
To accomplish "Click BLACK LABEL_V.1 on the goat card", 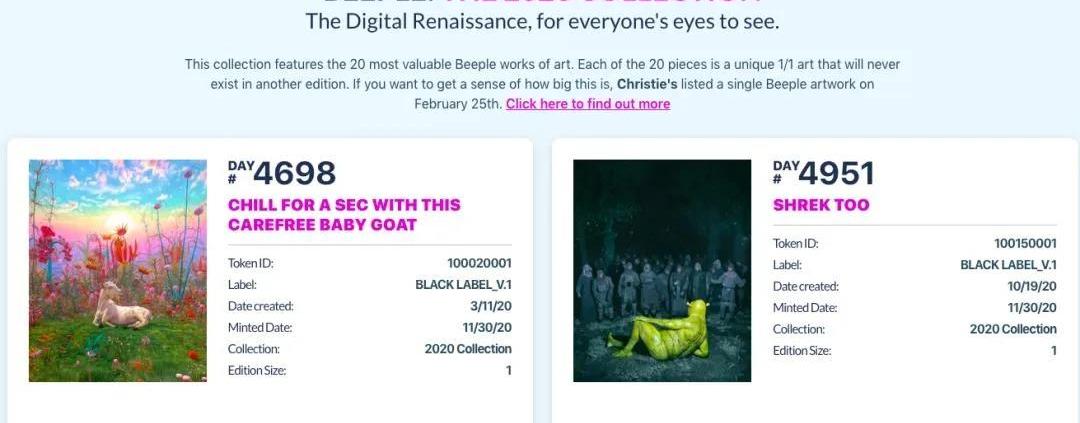I will pos(464,285).
